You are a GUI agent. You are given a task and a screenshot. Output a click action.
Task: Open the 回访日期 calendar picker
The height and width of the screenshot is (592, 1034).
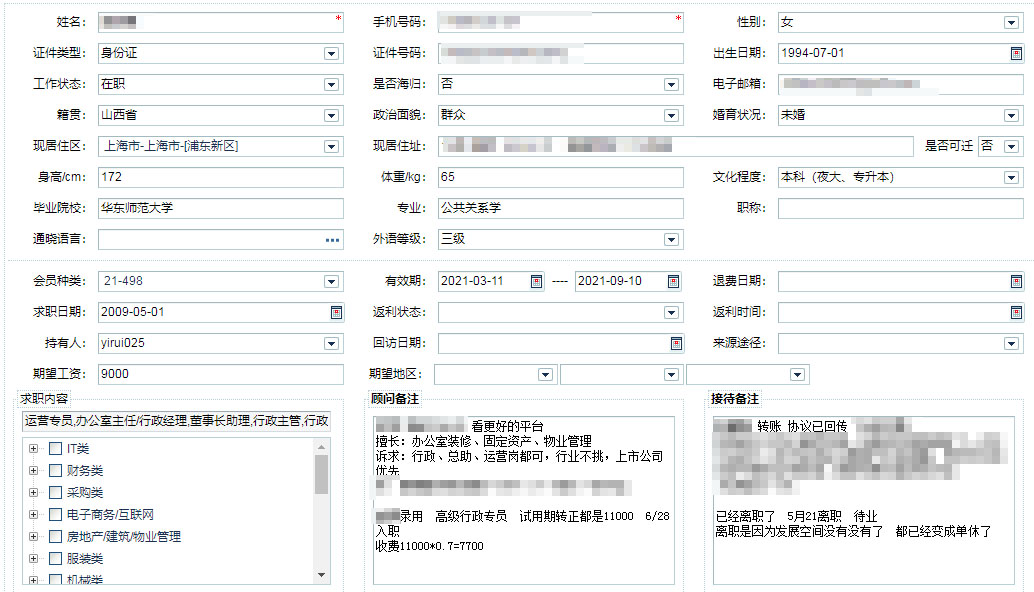pos(676,343)
